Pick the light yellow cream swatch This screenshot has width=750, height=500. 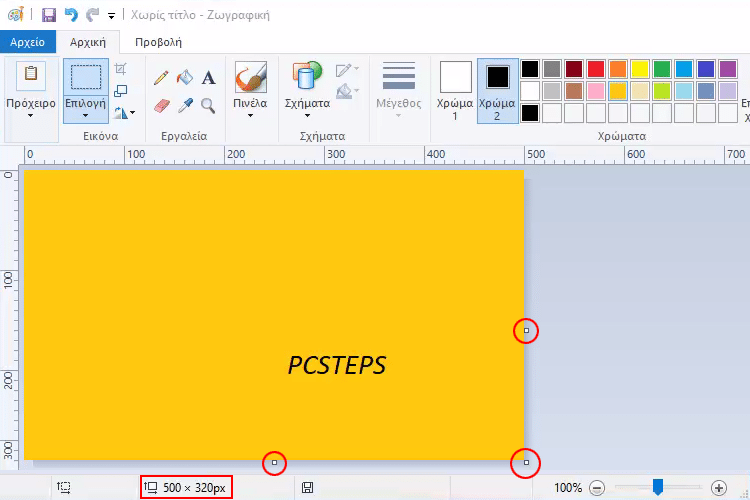coord(640,91)
